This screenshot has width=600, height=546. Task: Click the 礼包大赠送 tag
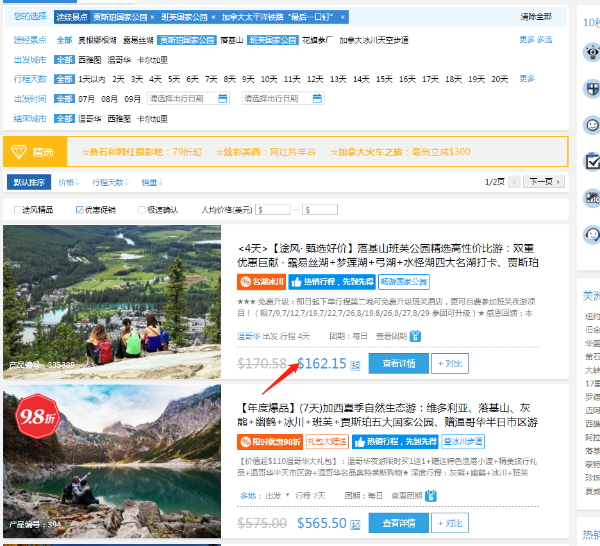coord(327,442)
